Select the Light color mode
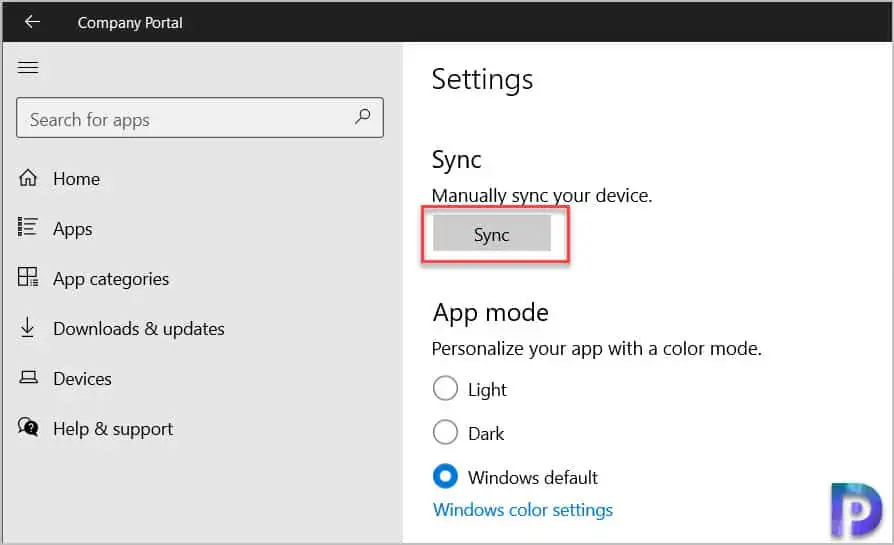Screen dimensions: 894x545 point(445,389)
